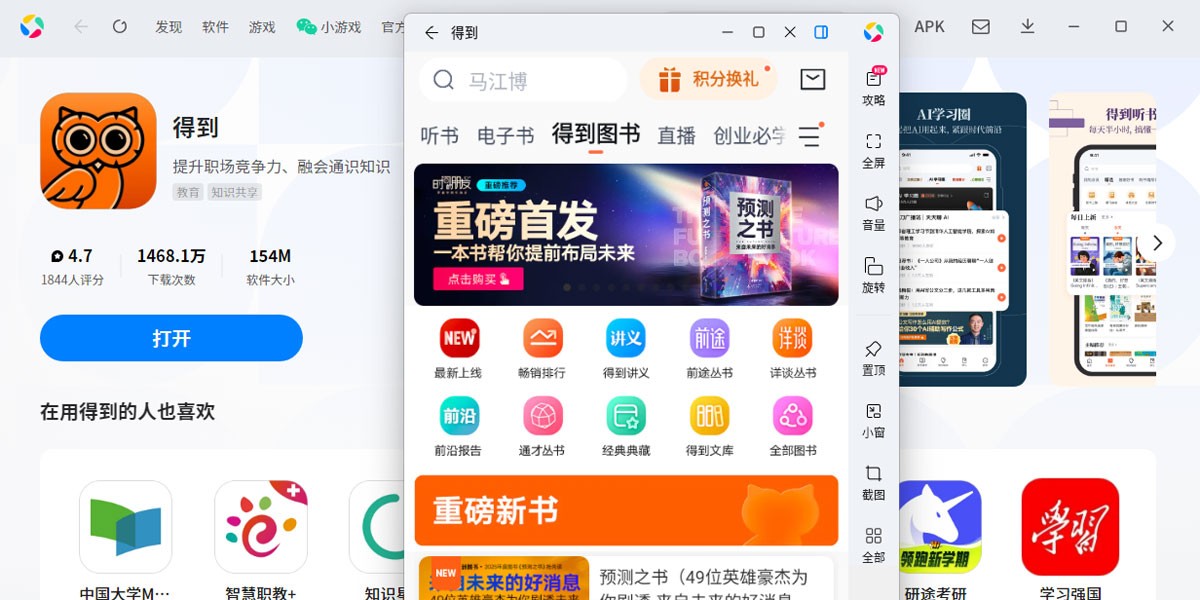Image resolution: width=1200 pixels, height=600 pixels.
Task: Expand the category list menu beside 创业必学
Action: 809,136
